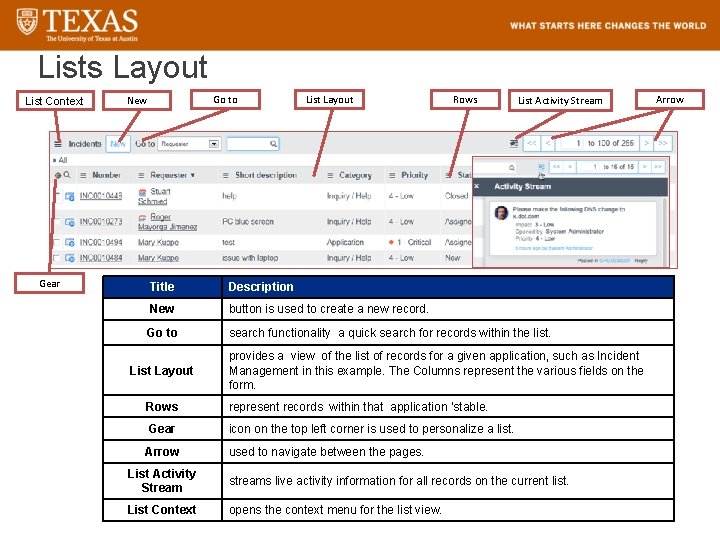Open the Number column options menu icon

point(83,175)
